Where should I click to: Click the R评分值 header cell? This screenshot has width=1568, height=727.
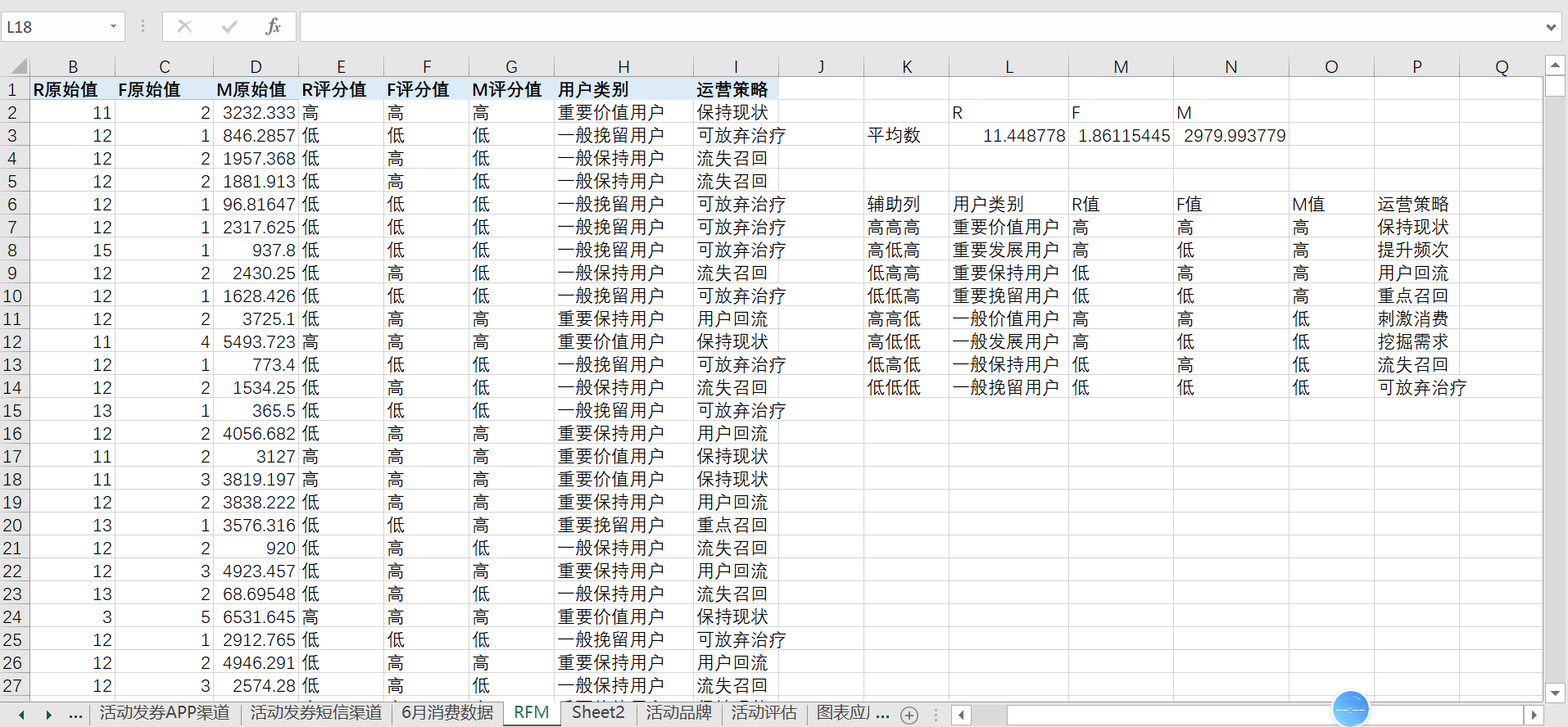(342, 89)
